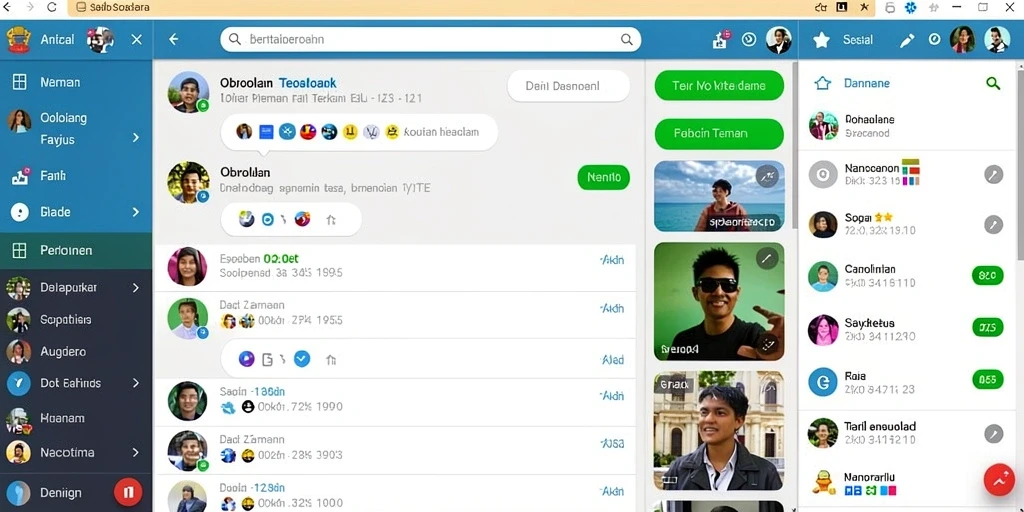The width and height of the screenshot is (1024, 512).
Task: Expand the Glade sidebar item arrow
Action: [x=136, y=212]
